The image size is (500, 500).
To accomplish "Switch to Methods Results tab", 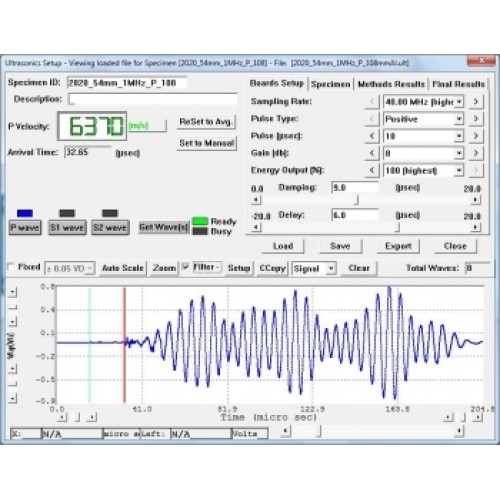I will (x=391, y=84).
